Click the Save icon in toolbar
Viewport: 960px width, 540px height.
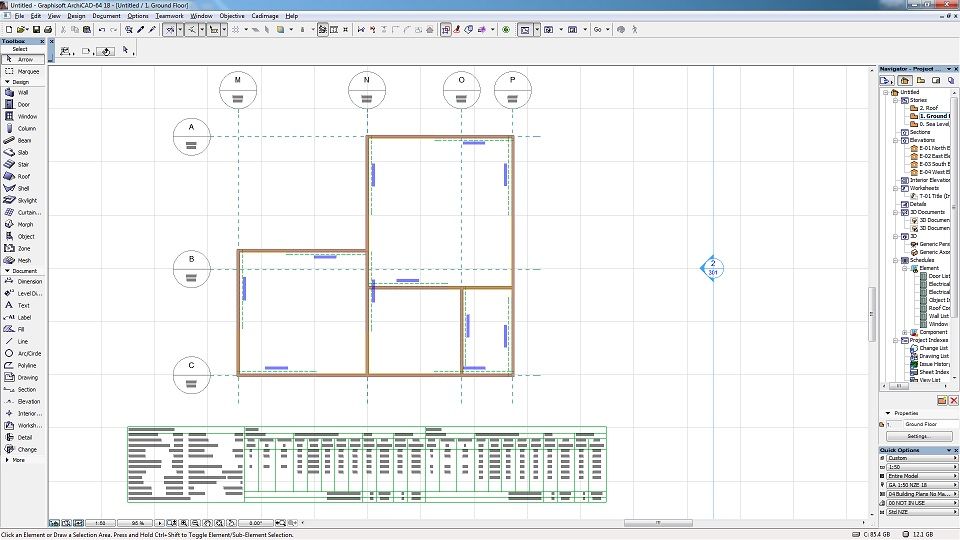pyautogui.click(x=36, y=30)
